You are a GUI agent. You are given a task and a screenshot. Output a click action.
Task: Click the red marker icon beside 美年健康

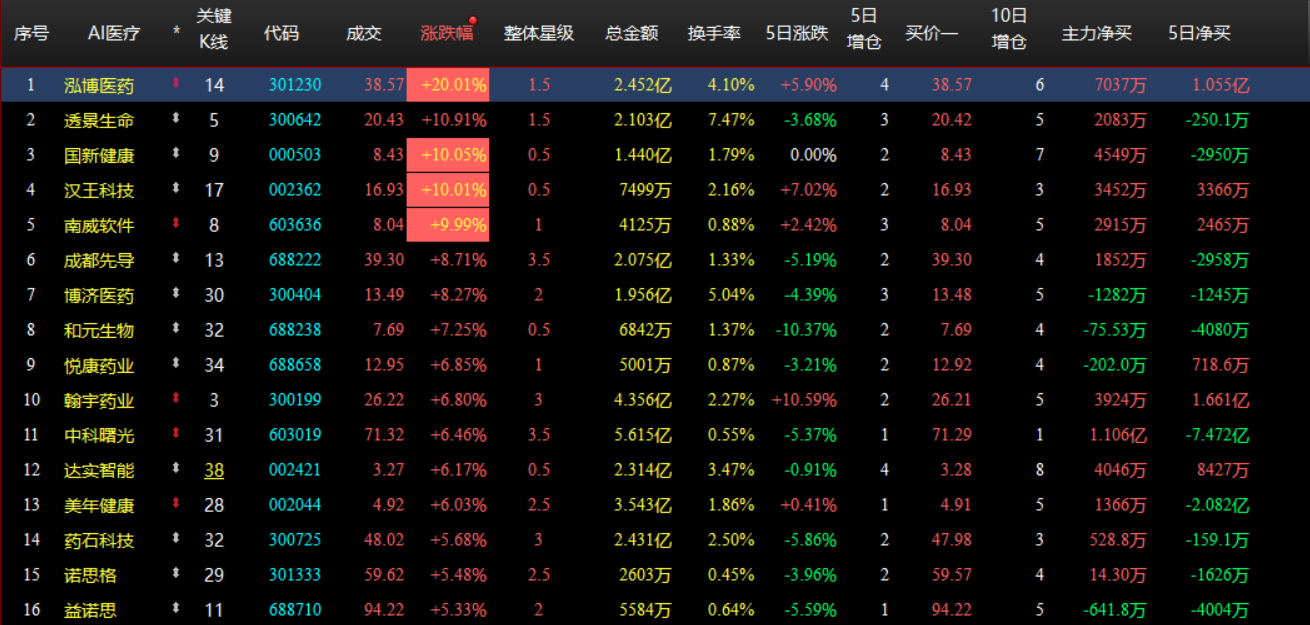[x=176, y=504]
